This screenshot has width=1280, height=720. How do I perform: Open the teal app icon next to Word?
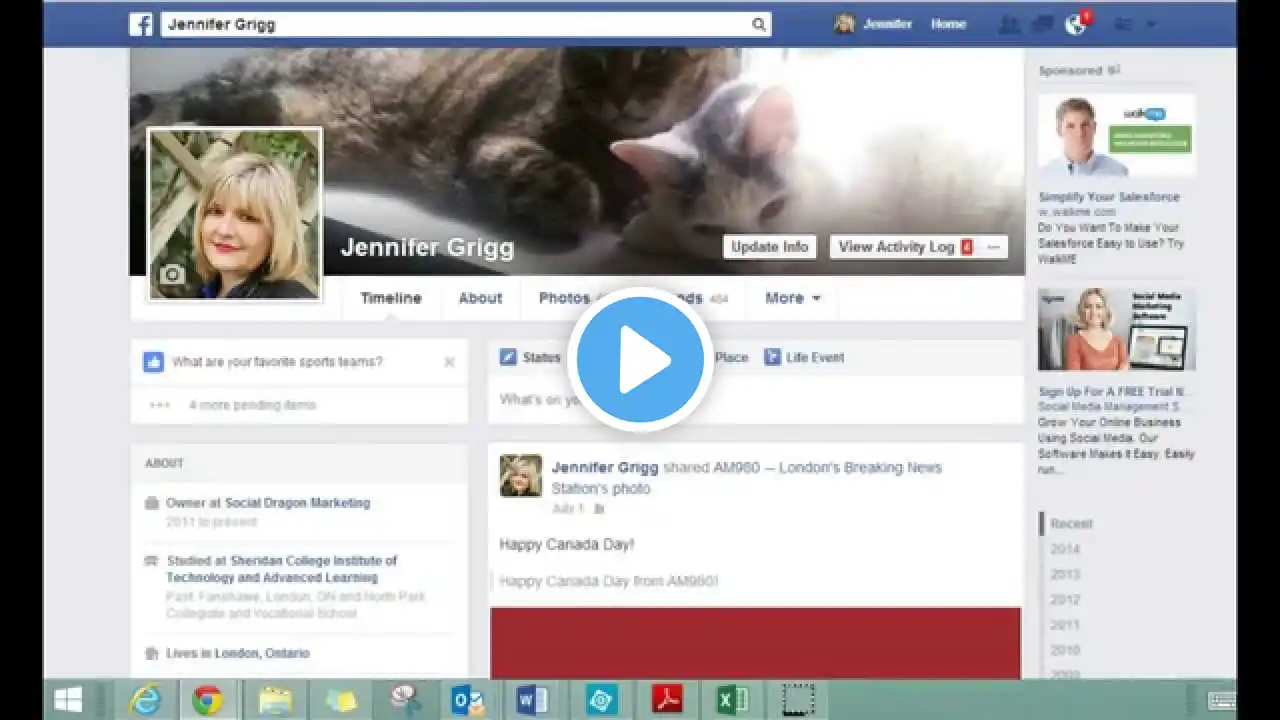tap(601, 700)
